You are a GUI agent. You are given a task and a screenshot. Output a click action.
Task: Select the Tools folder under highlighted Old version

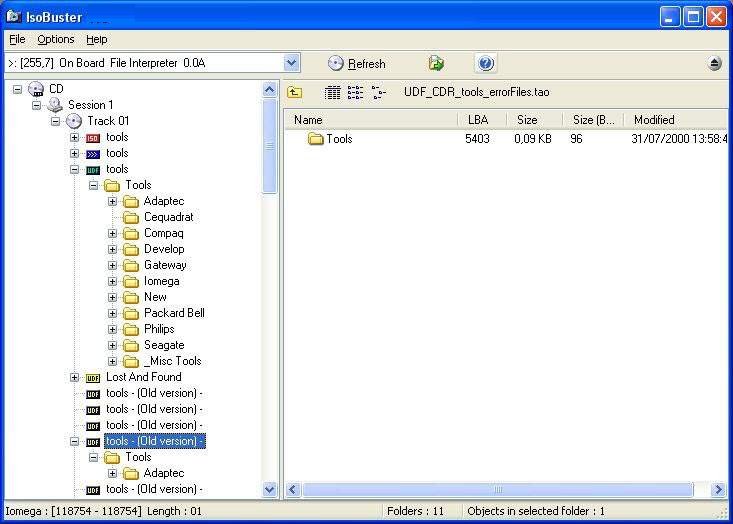point(138,457)
